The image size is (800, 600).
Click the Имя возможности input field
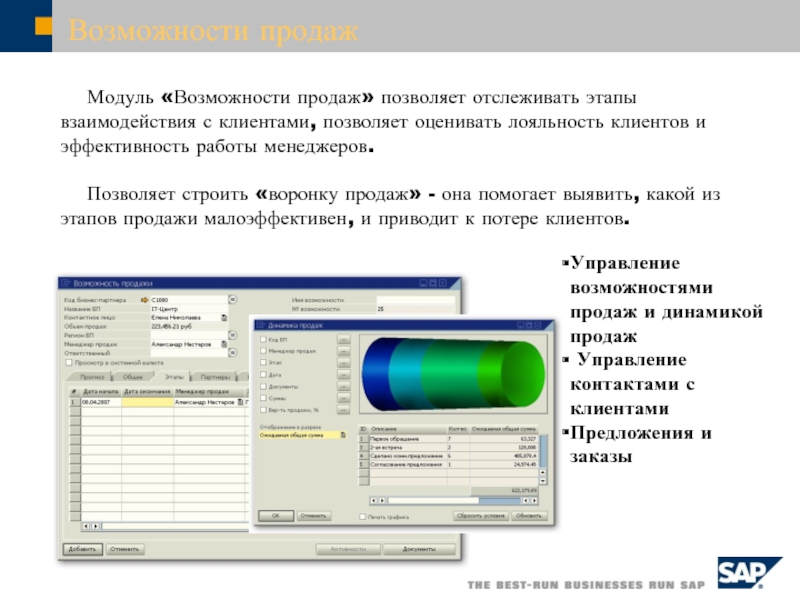[415, 300]
